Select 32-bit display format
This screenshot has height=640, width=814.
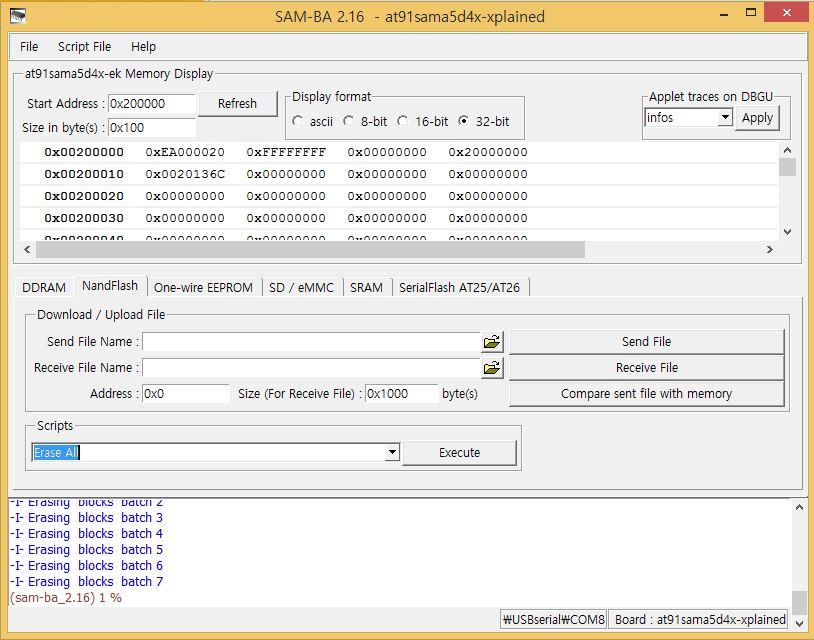[x=463, y=121]
